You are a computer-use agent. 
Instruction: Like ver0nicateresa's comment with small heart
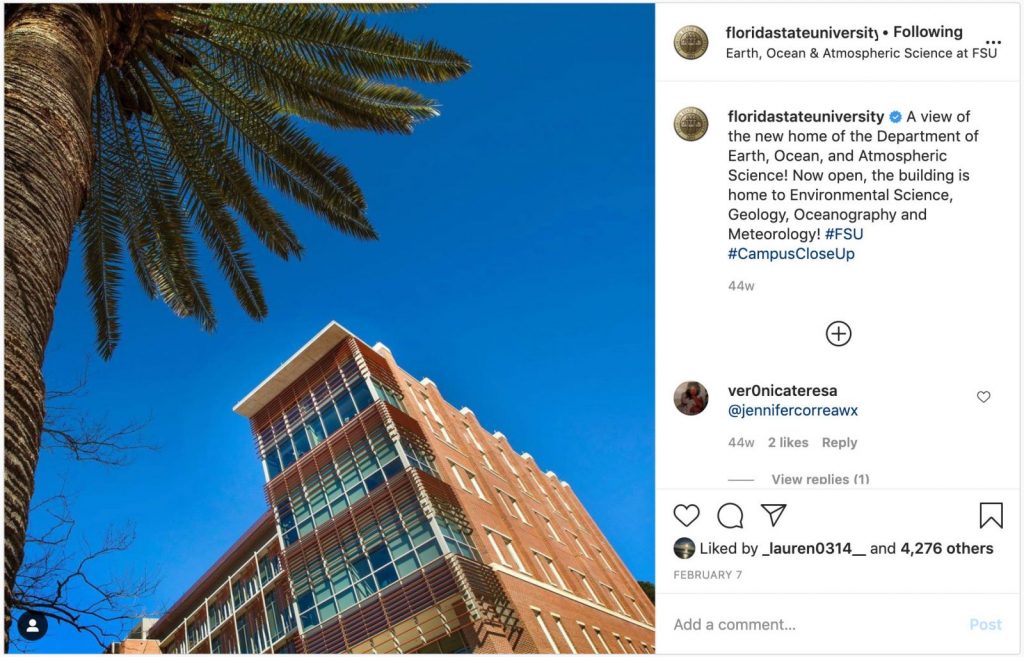pos(984,396)
